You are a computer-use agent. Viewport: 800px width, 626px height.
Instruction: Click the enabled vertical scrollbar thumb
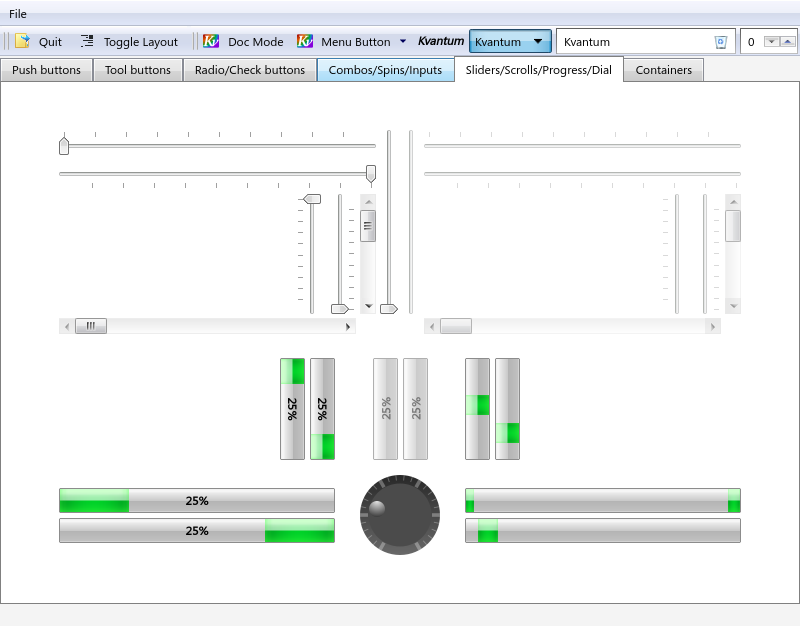coord(368,226)
